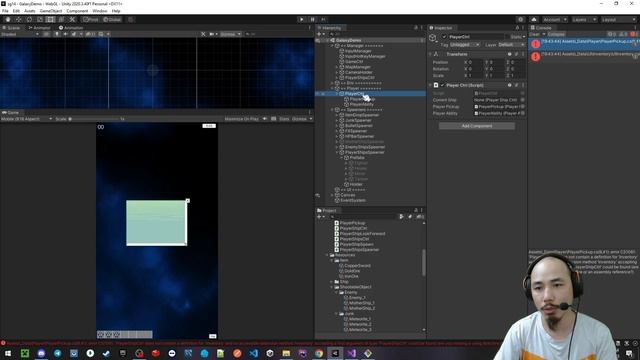Screen dimensions: 640x360
Task: Open the Window menu
Action: coord(100,11)
